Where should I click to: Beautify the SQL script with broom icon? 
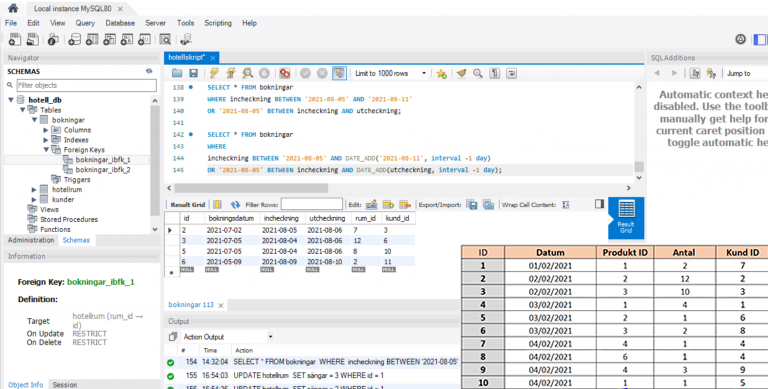point(461,73)
